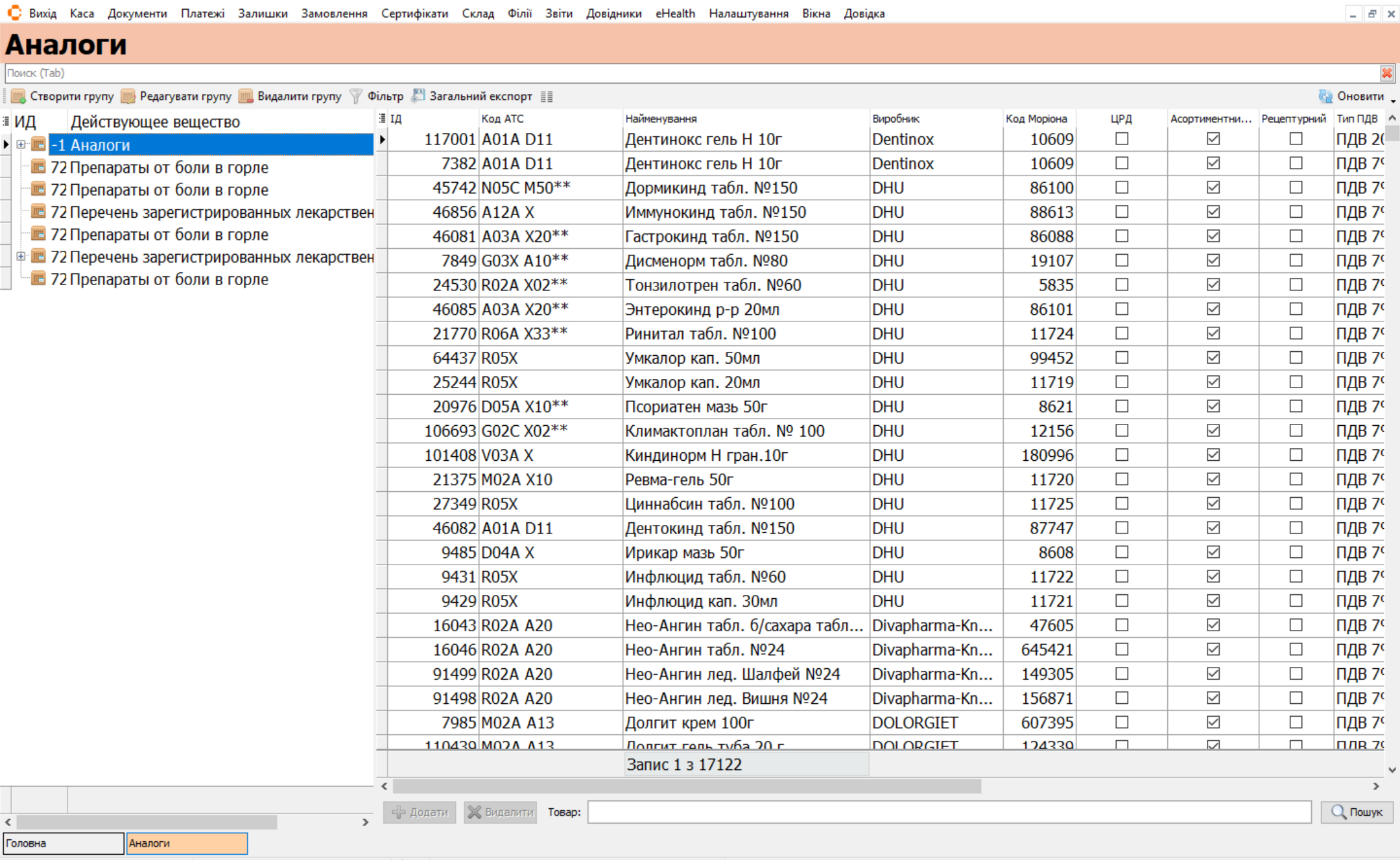Image resolution: width=1400 pixels, height=860 pixels.
Task: Click the Товар input field
Action: (x=949, y=812)
